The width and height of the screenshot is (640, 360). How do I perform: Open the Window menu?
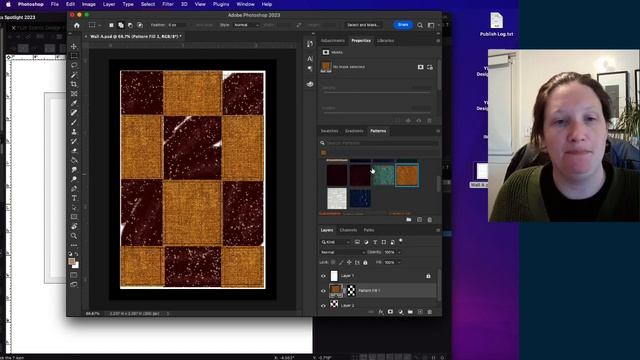tap(245, 4)
